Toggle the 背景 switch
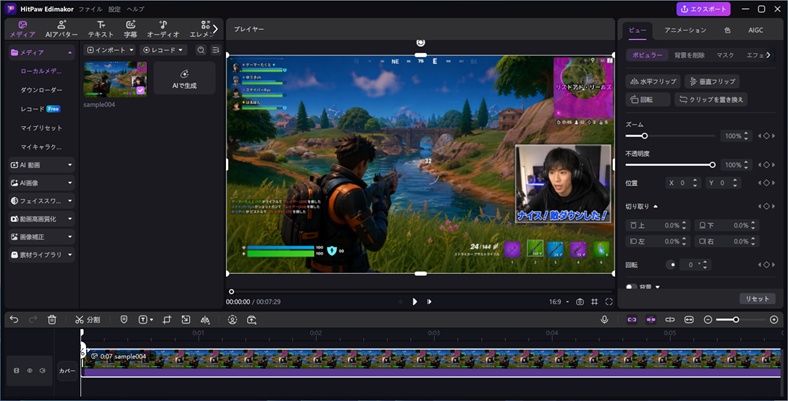788x401 pixels. coord(631,287)
